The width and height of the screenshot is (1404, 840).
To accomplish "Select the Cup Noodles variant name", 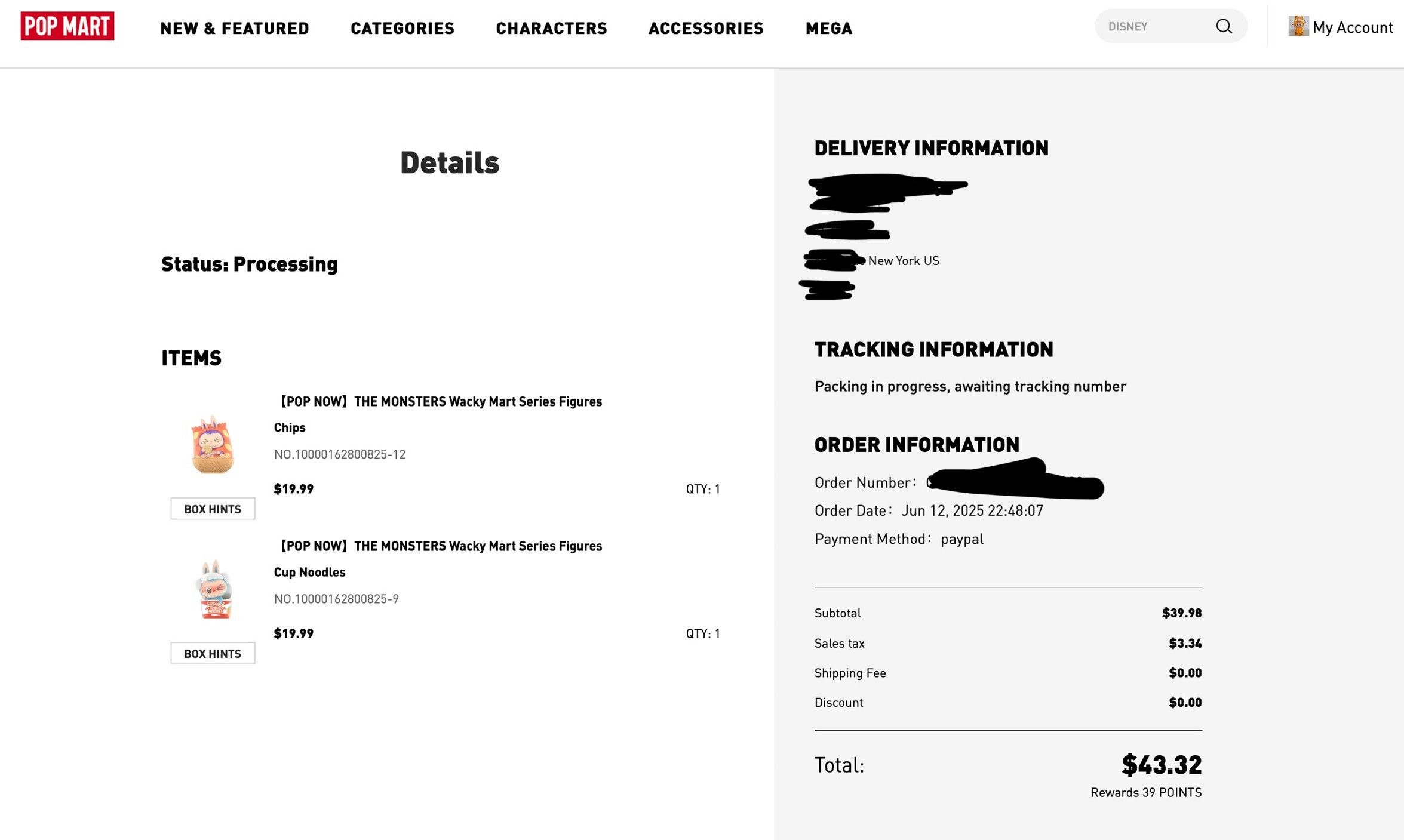I will (x=309, y=572).
